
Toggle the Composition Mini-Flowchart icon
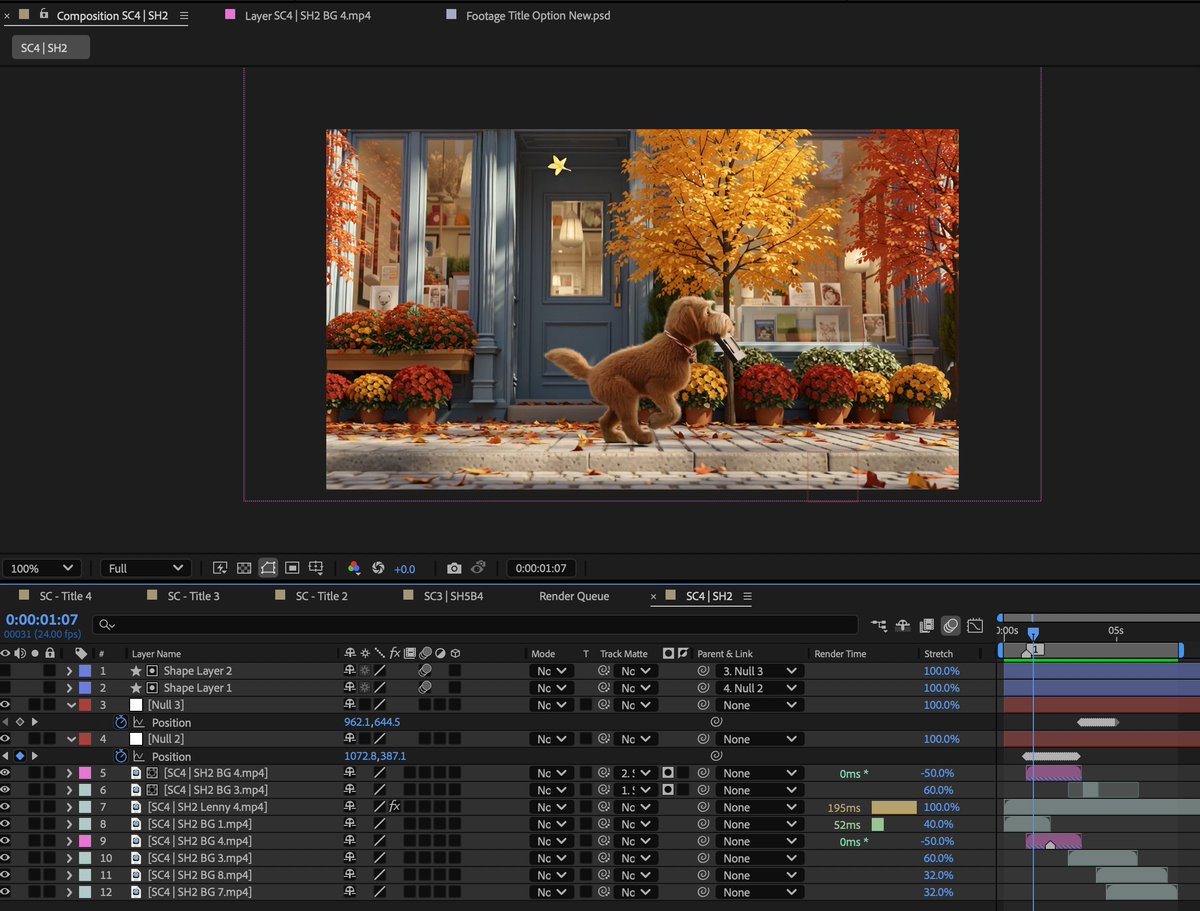878,626
